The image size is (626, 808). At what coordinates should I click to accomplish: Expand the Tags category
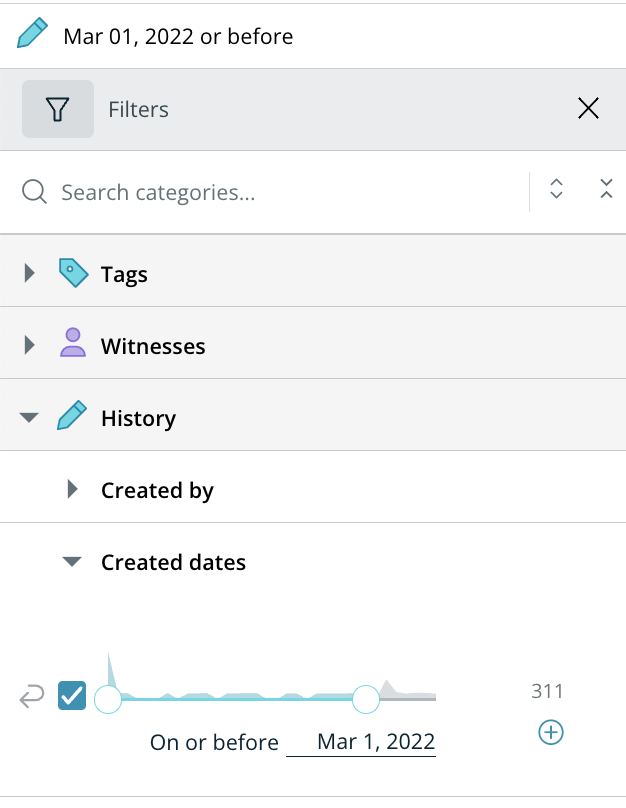coord(29,273)
